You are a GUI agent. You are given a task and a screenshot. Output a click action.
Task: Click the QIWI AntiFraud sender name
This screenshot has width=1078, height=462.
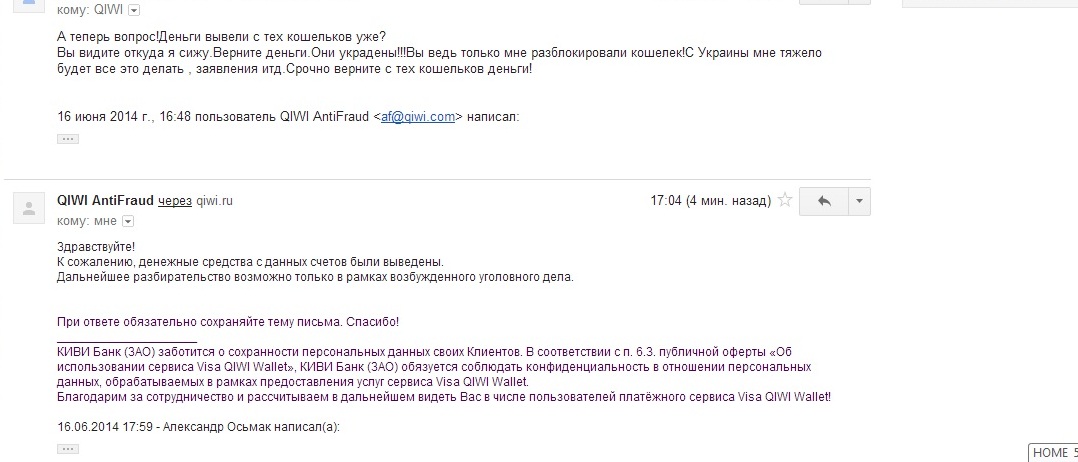click(105, 201)
